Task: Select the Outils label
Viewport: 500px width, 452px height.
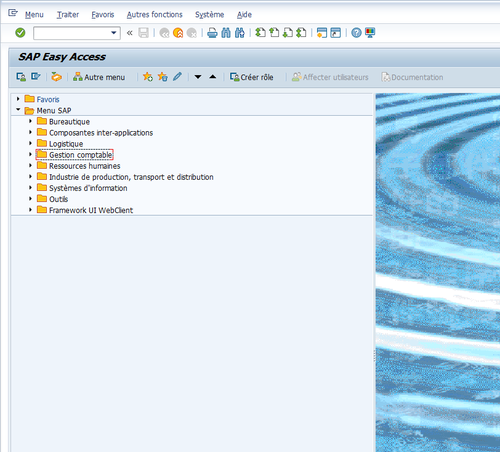Action: pos(59,199)
